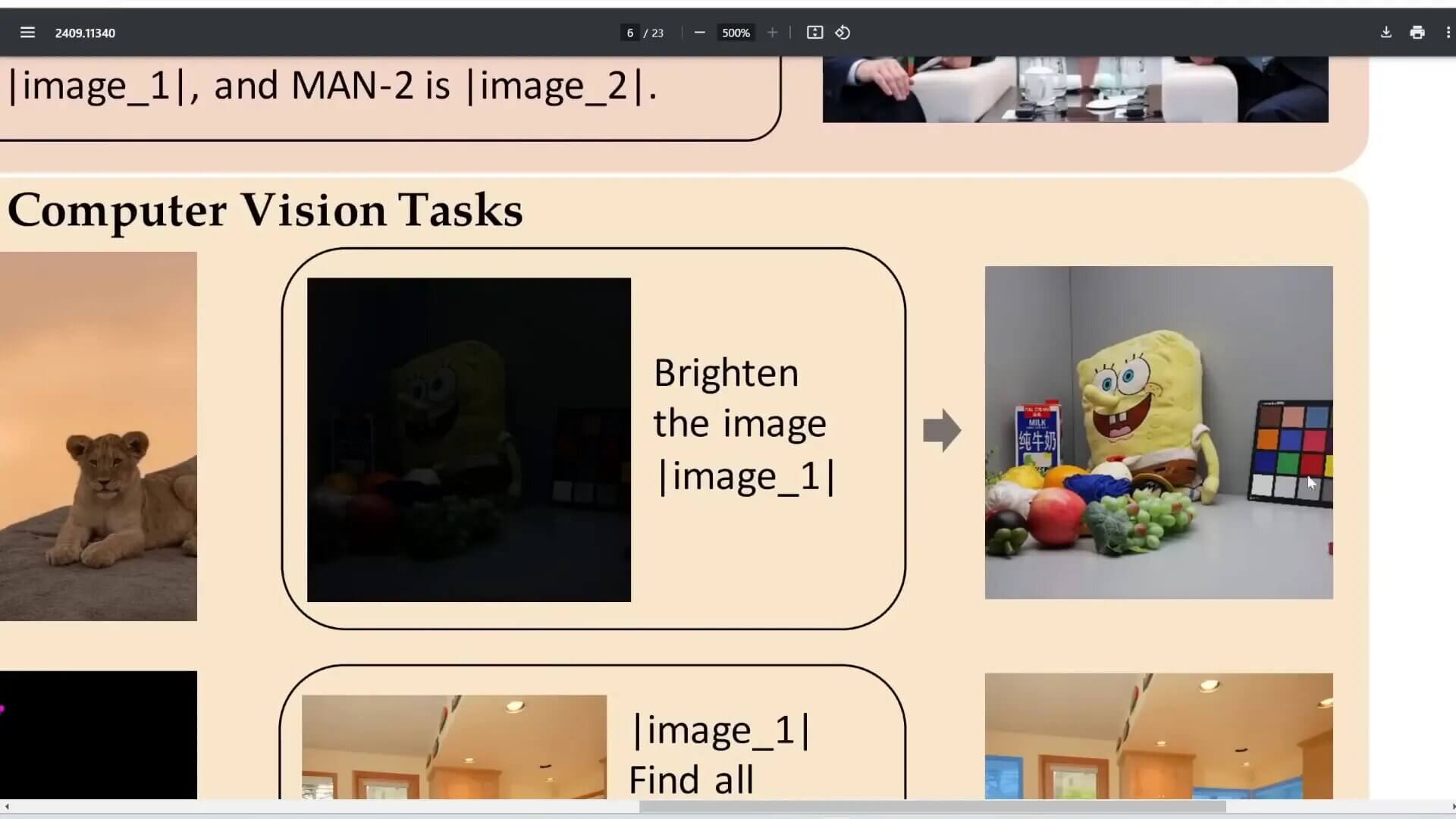Print the document

1417,33
